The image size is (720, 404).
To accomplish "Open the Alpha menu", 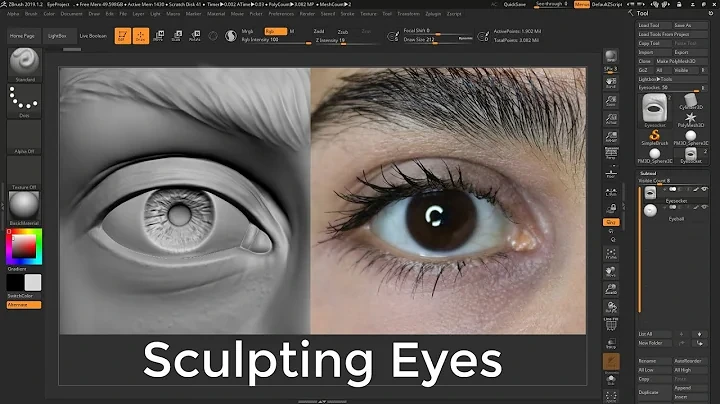I will [x=13, y=14].
